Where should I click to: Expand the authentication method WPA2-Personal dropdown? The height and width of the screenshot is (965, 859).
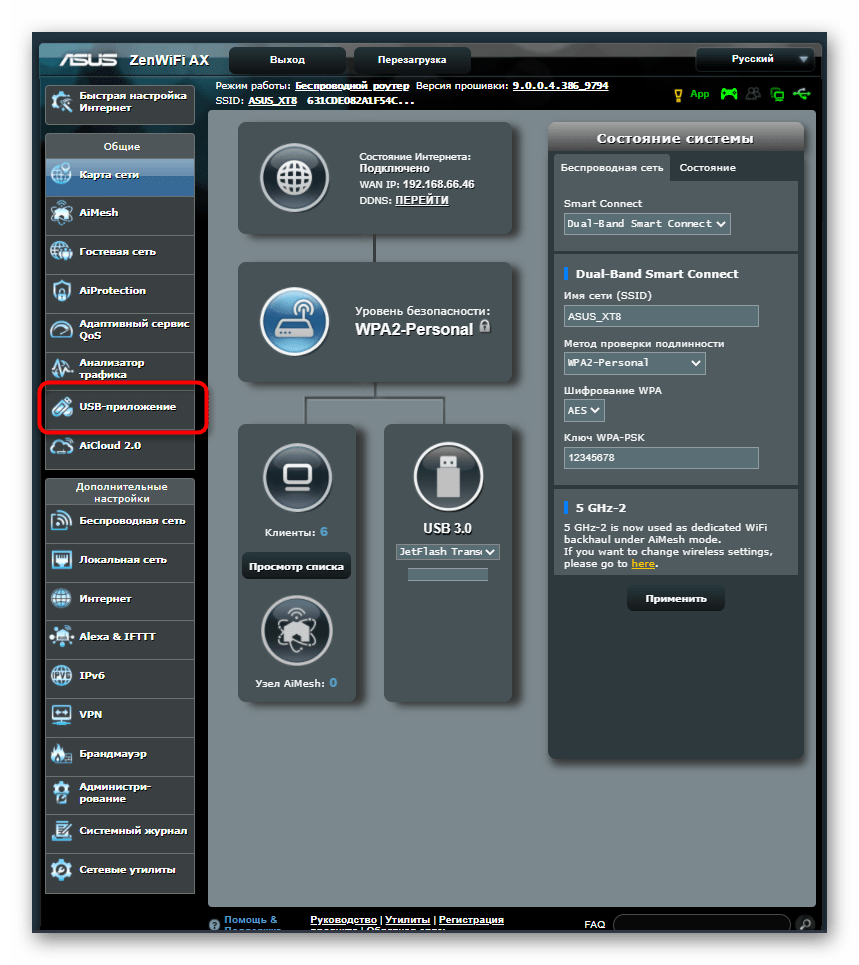pos(634,363)
